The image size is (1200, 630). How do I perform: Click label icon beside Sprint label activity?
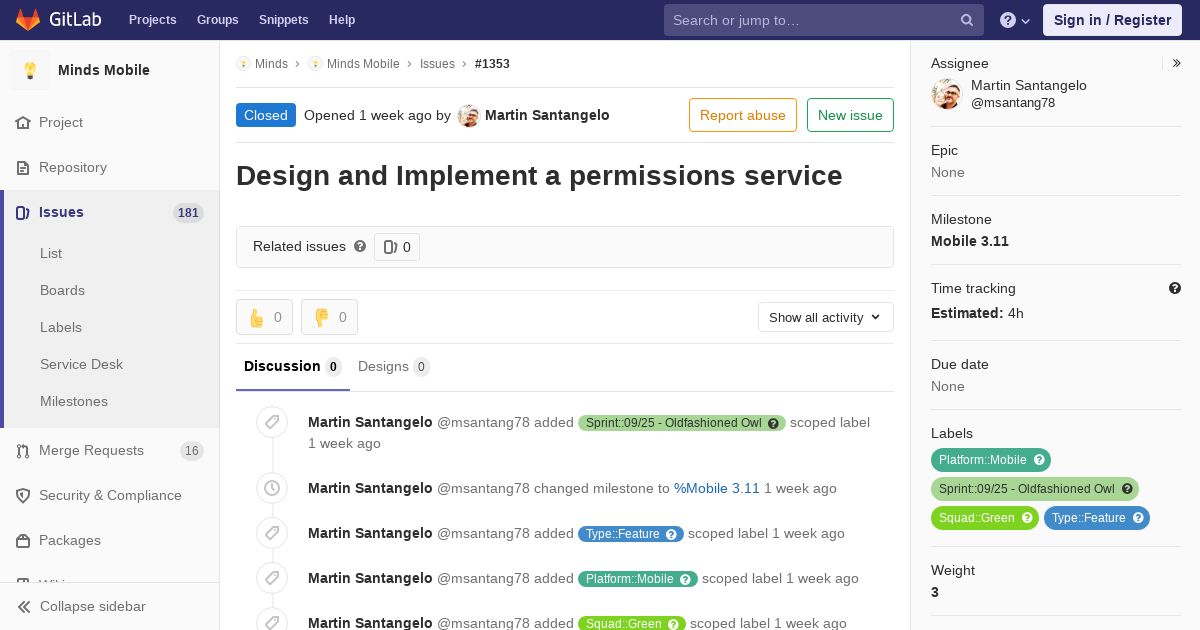272,422
